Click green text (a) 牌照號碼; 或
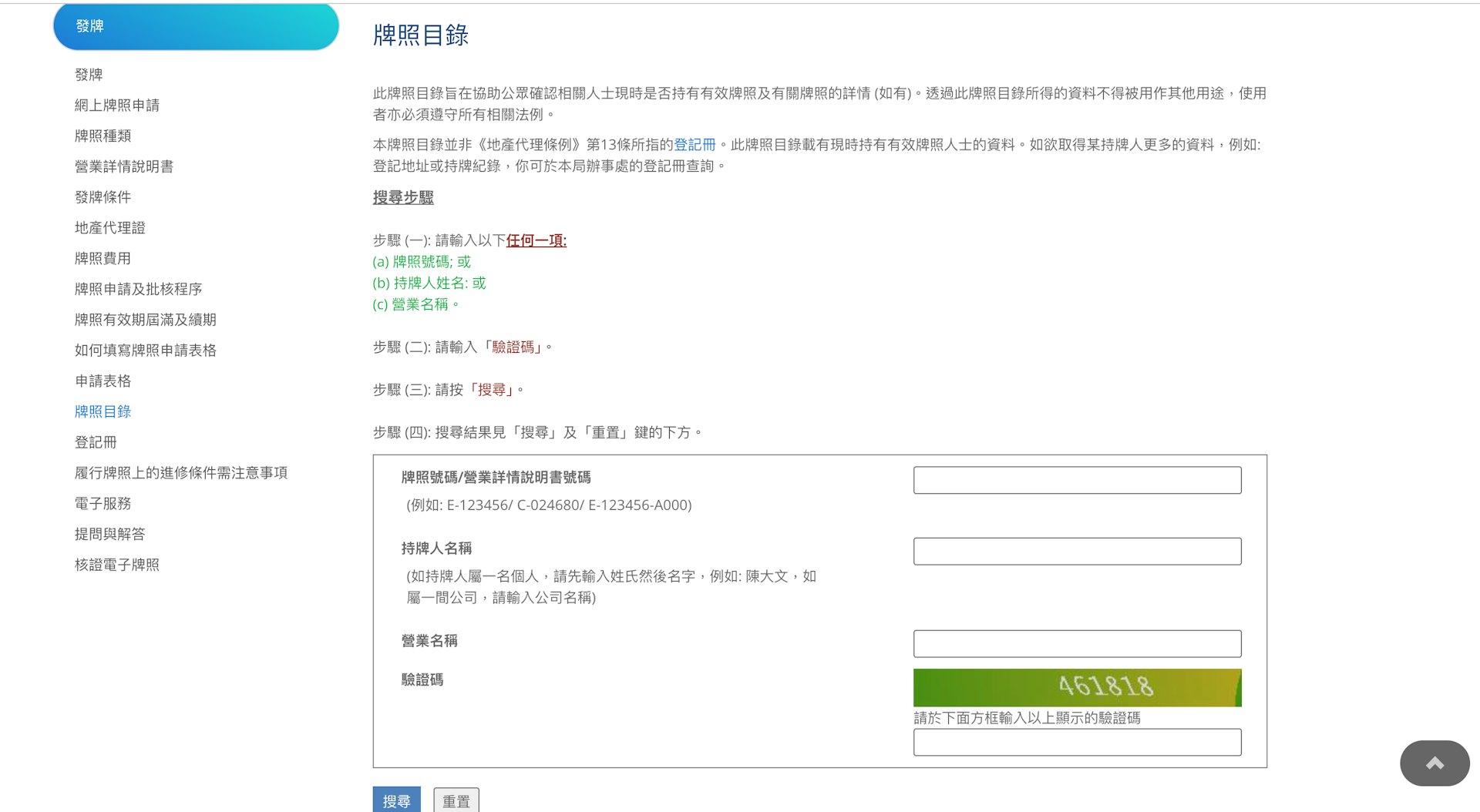The image size is (1480, 812). (422, 262)
